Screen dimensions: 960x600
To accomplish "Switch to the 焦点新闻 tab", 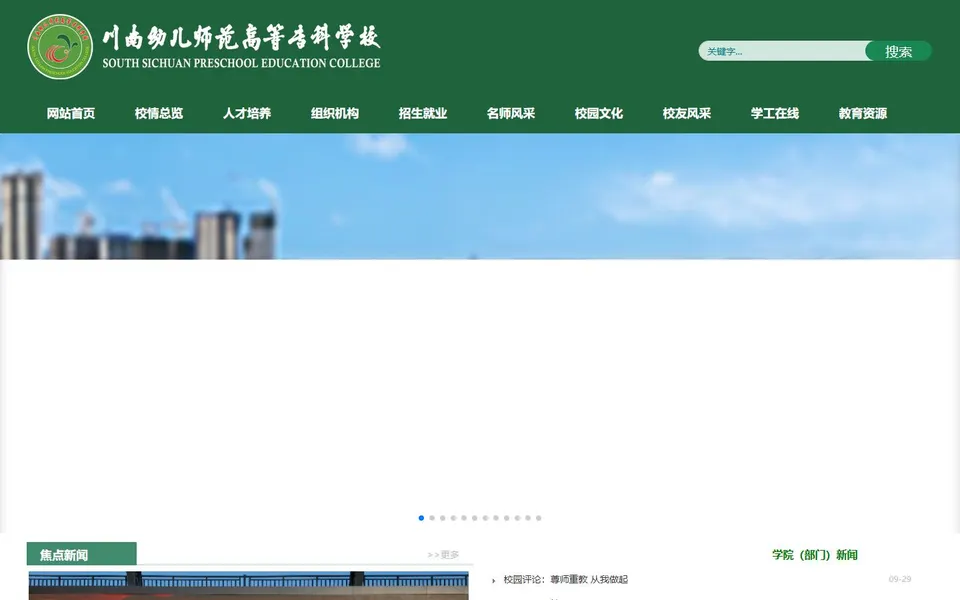I will coord(81,554).
